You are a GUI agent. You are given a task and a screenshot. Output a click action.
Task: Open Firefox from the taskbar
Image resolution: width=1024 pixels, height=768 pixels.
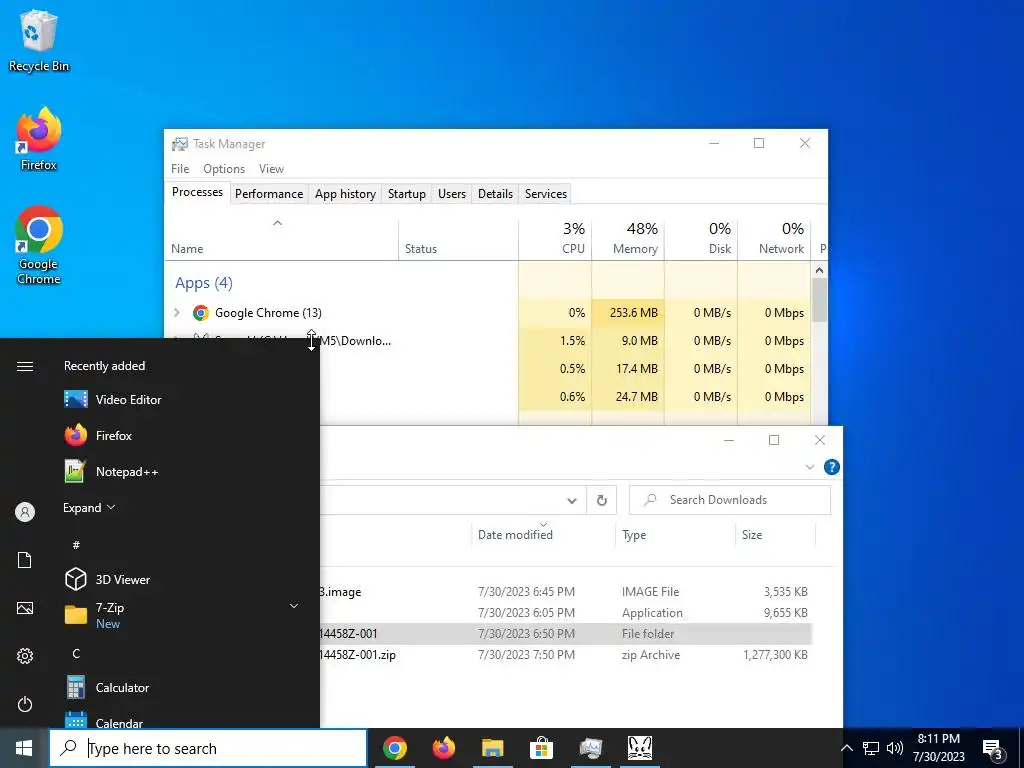(x=444, y=748)
